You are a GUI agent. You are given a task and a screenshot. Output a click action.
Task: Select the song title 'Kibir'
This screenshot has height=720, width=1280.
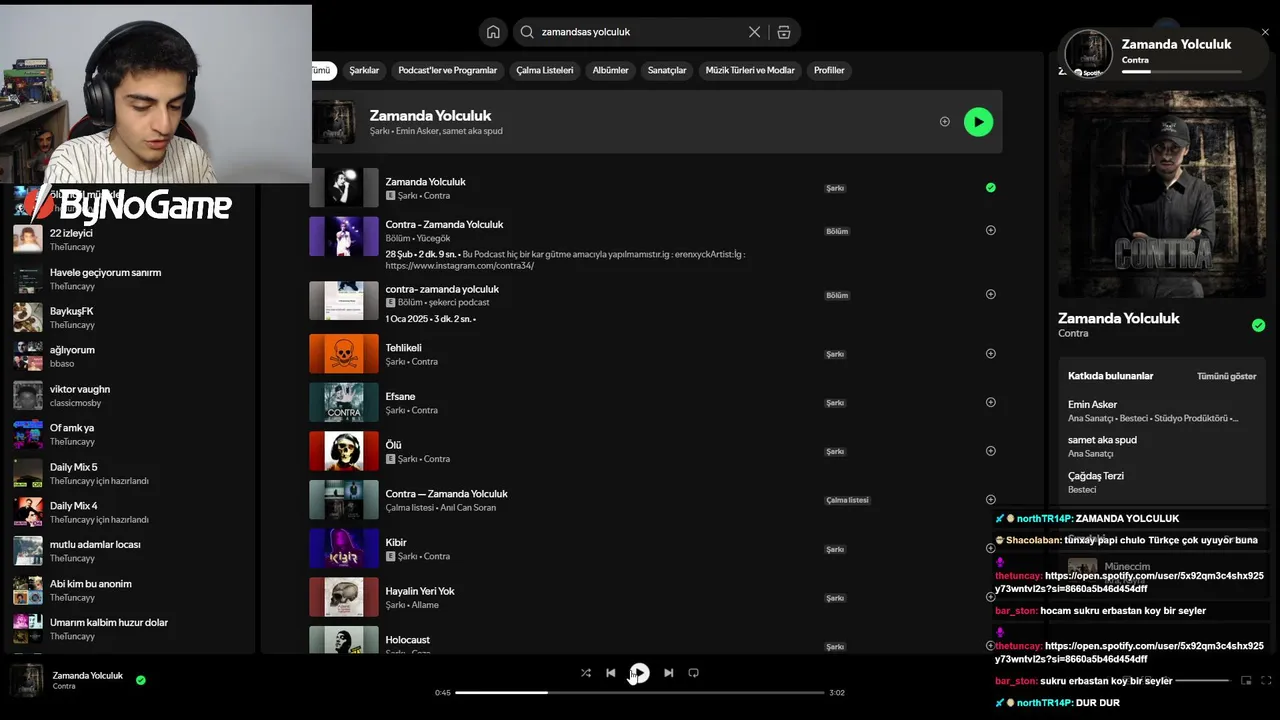coord(396,542)
